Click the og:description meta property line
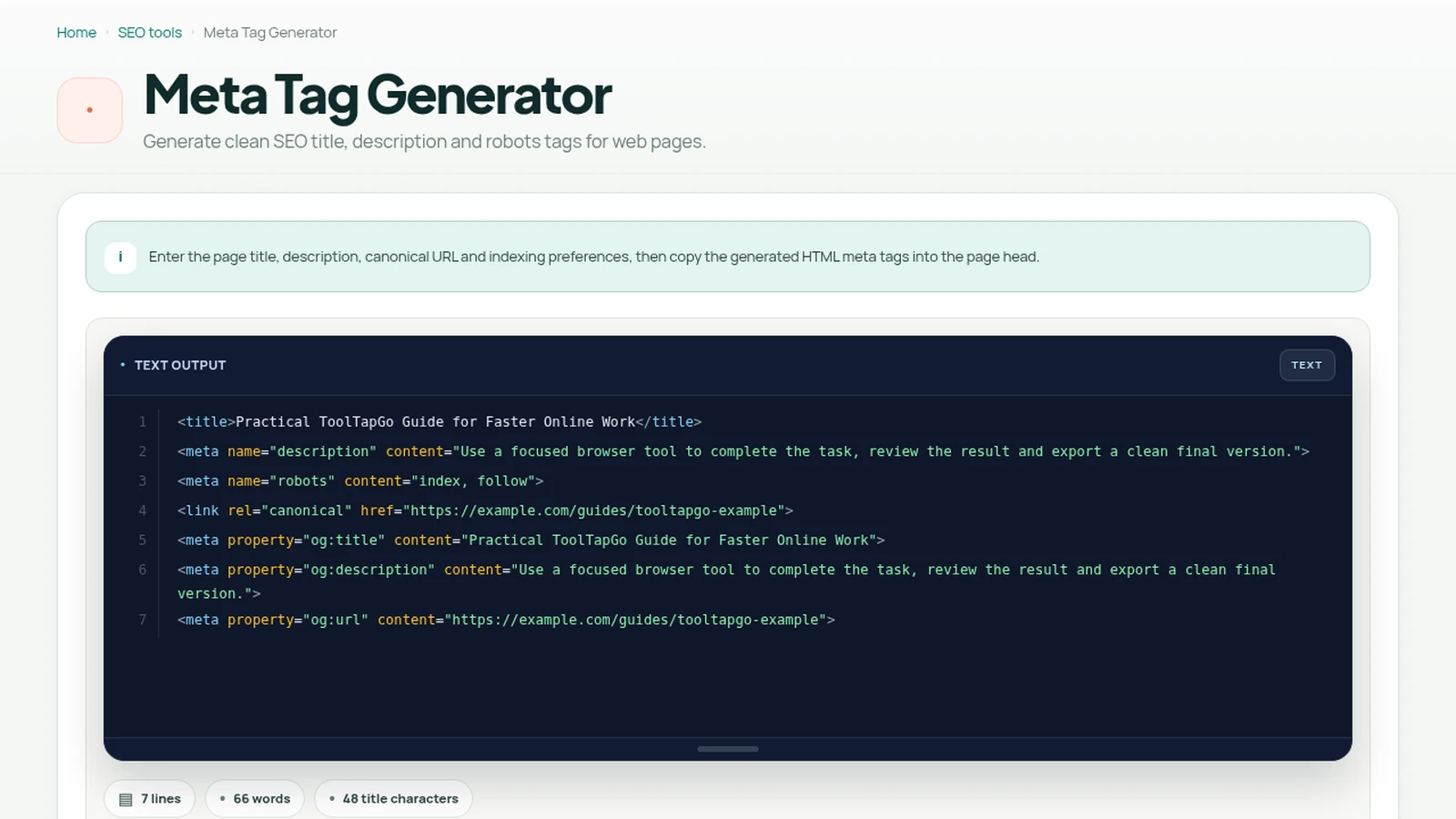1456x819 pixels. coord(726,581)
